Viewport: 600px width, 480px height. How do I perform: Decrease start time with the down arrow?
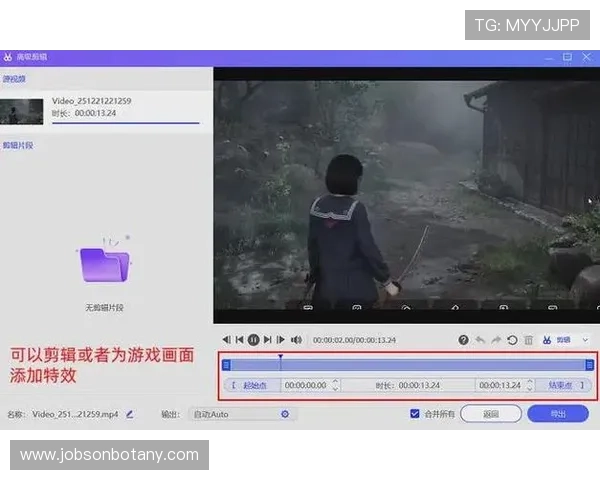336,389
